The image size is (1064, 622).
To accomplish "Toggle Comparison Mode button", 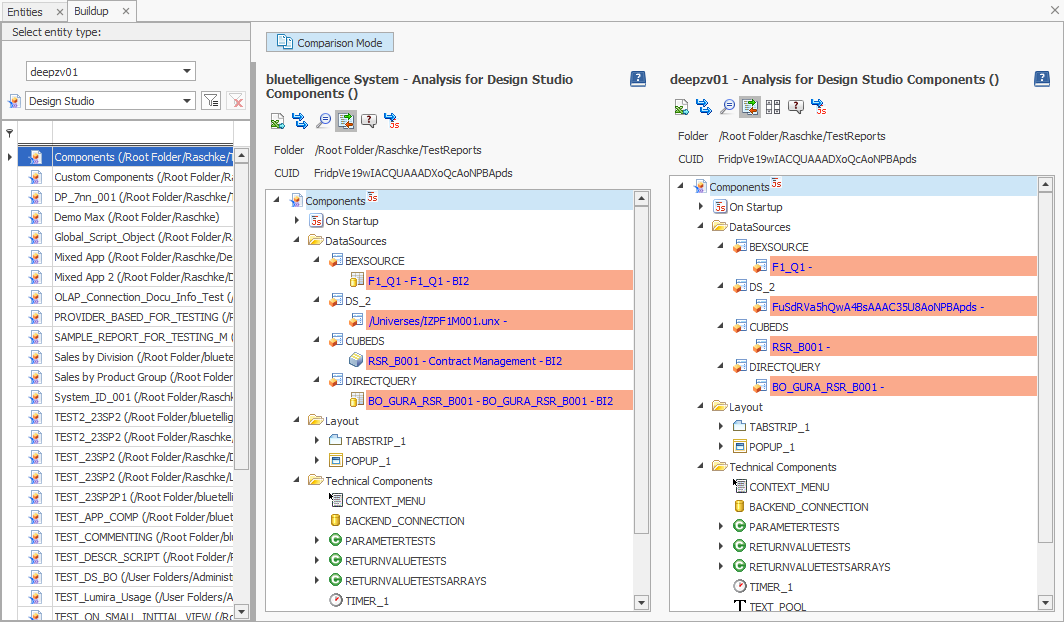I will tap(330, 42).
